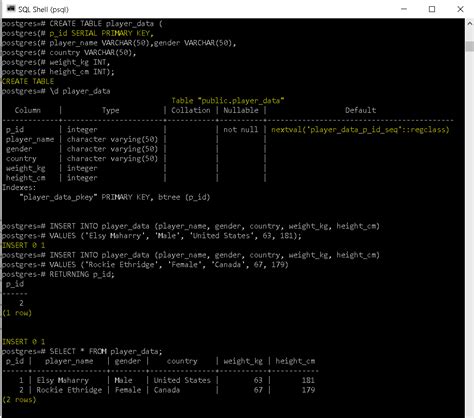
Task: Click the VALUES line containing 'Elsy Maharry'
Action: (x=176, y=236)
